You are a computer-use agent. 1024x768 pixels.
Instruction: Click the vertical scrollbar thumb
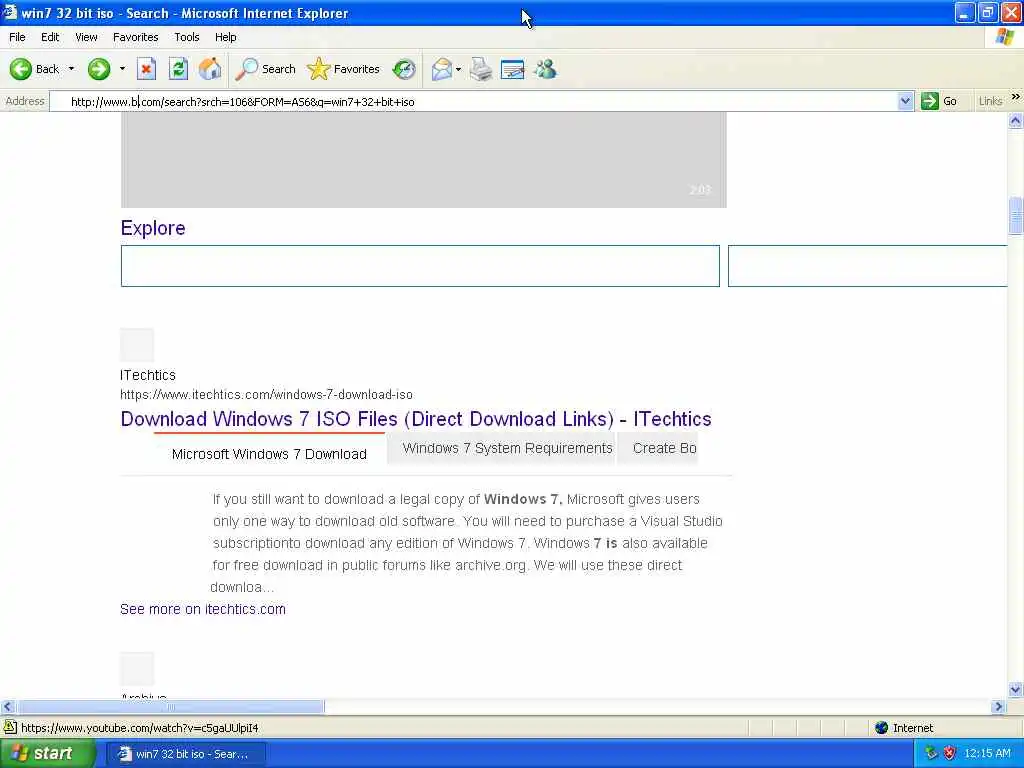1016,216
